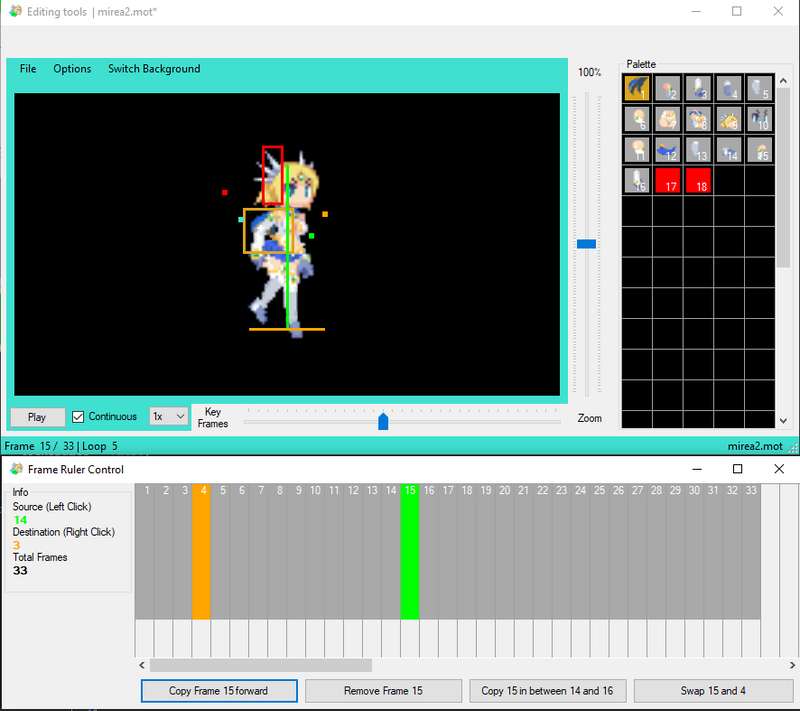
Task: Click Copy Frame 15 forward button
Action: pyautogui.click(x=219, y=691)
